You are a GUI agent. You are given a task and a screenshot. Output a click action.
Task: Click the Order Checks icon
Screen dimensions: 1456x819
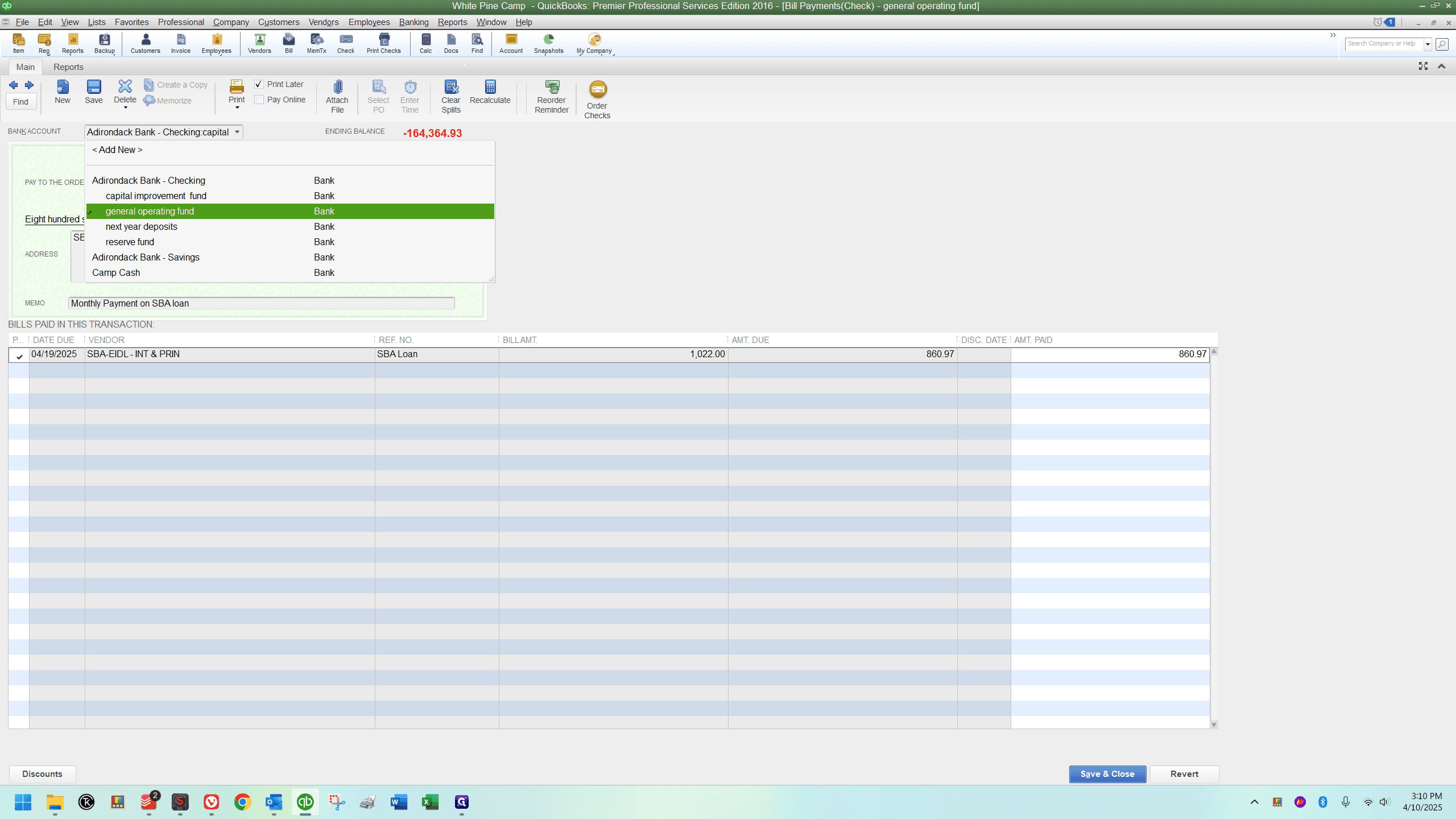click(x=597, y=100)
